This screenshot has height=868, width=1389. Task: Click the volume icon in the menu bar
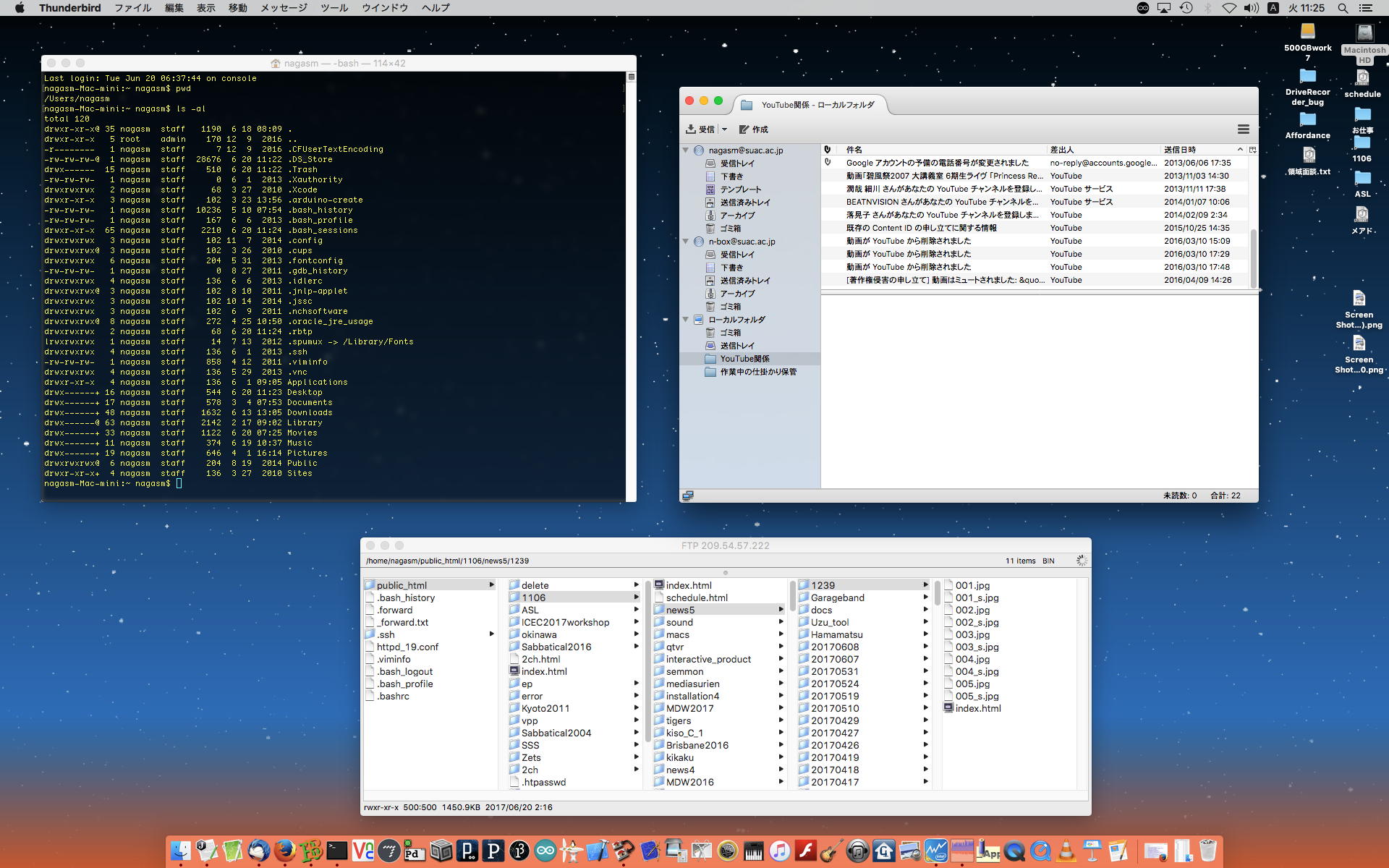coord(1251,8)
